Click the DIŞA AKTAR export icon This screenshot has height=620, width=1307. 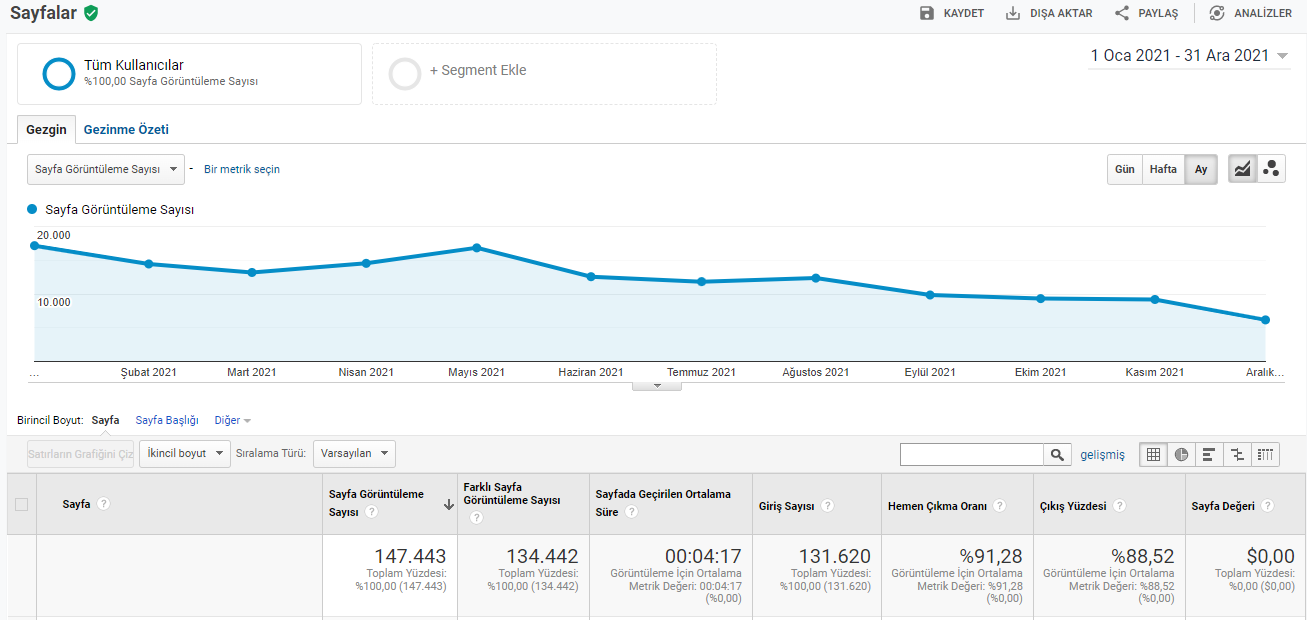(1013, 13)
